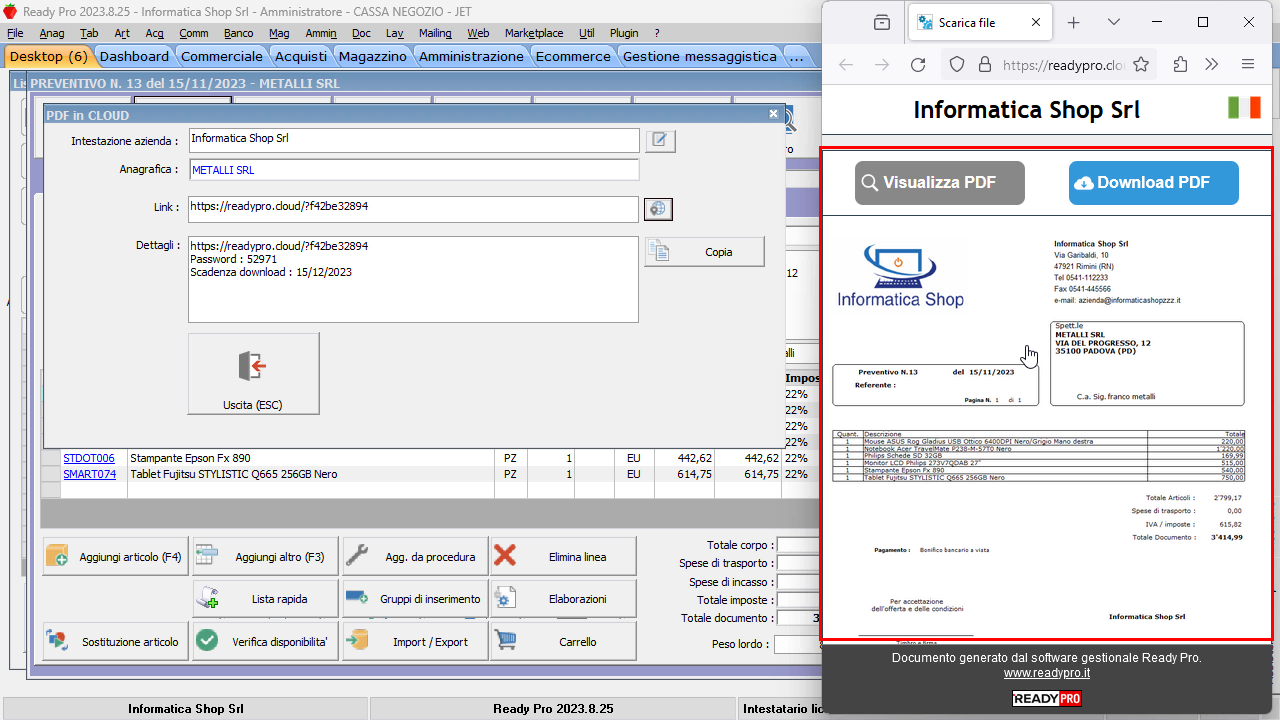Screen dimensions: 1280x720
Task: Click the Anagrafica field METALLI SRL
Action: pyautogui.click(x=413, y=170)
